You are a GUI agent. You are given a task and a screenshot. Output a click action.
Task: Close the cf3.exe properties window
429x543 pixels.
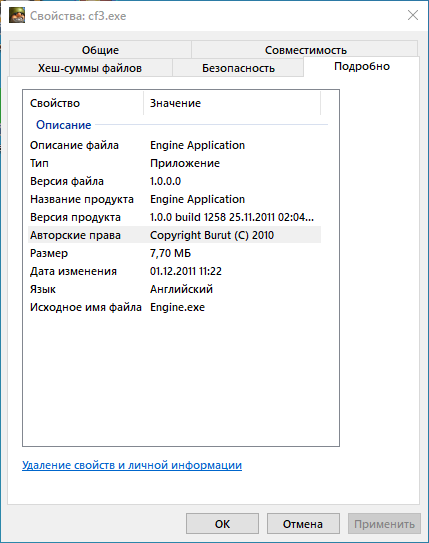(413, 15)
